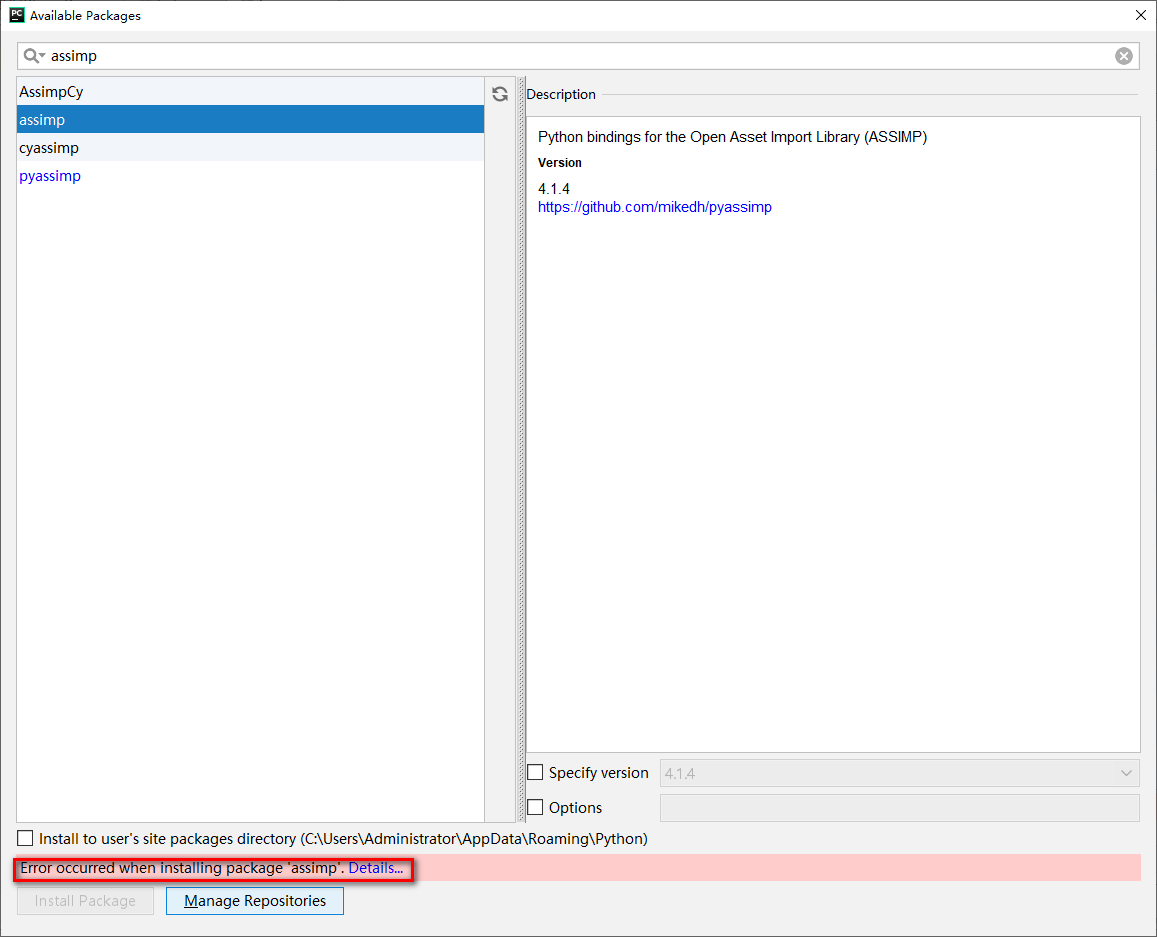The image size is (1157, 937).
Task: Check Install to user's site packages directory
Action: tap(24, 839)
